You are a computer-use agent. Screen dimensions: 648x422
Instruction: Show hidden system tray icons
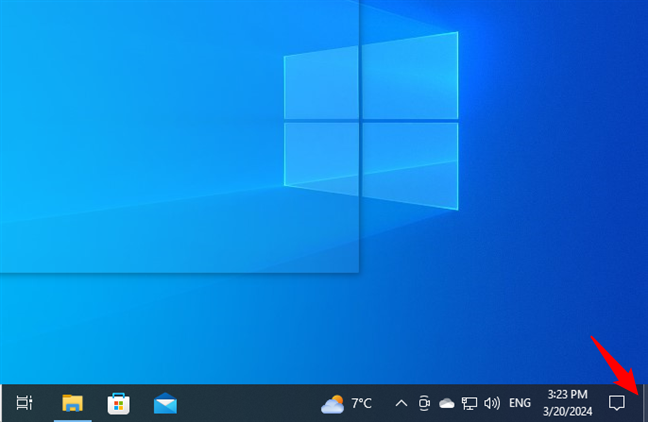401,403
